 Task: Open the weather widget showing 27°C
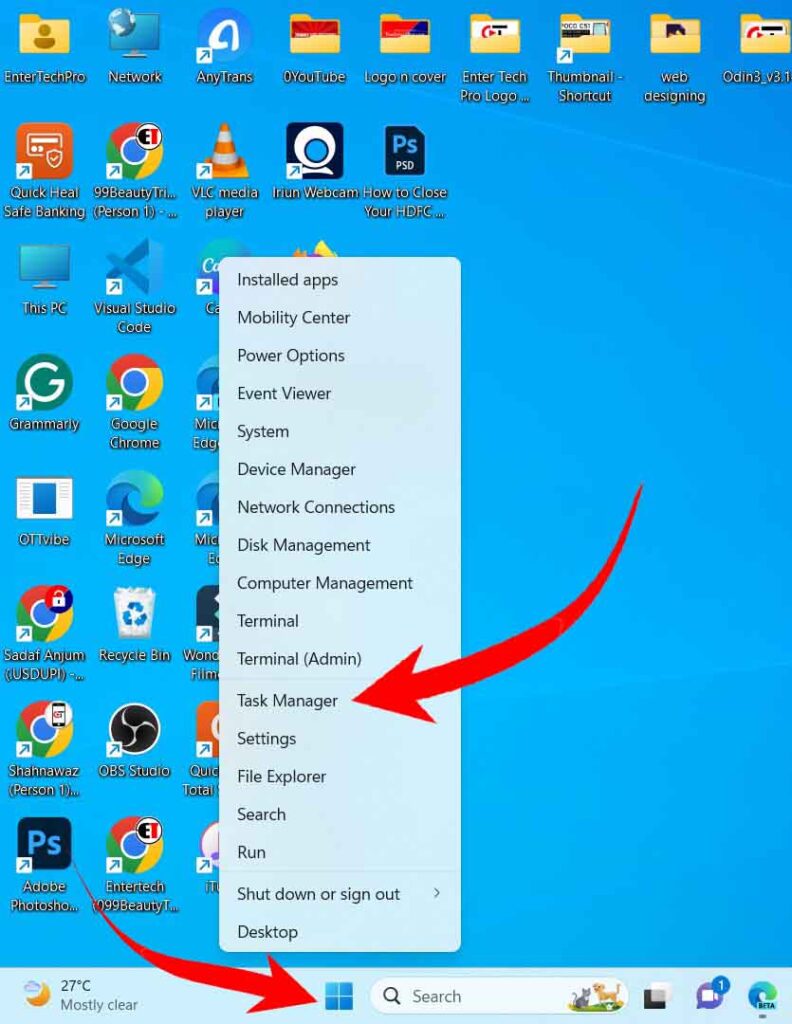[82, 995]
